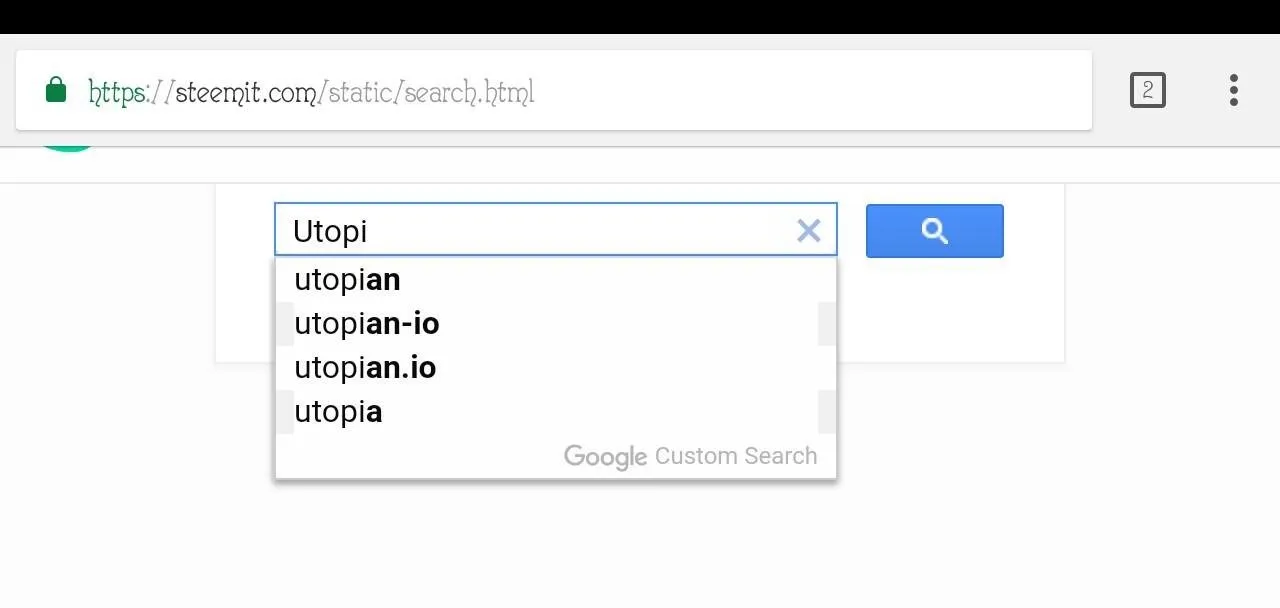
Task: Open Chrome's three-dot overflow menu
Action: point(1234,90)
